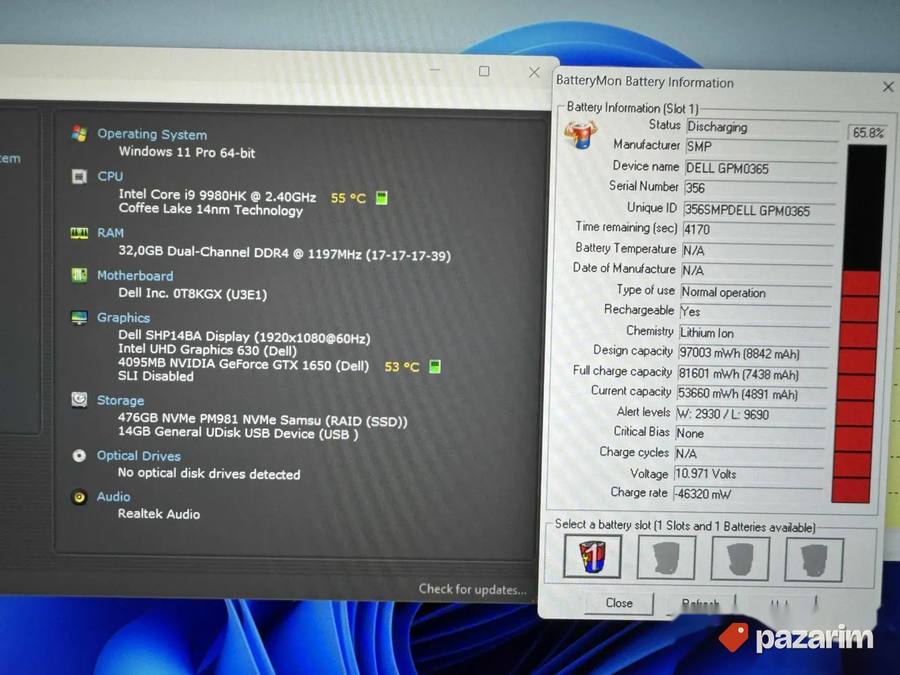Click Intel UHD Graphics 630 line

[207, 350]
